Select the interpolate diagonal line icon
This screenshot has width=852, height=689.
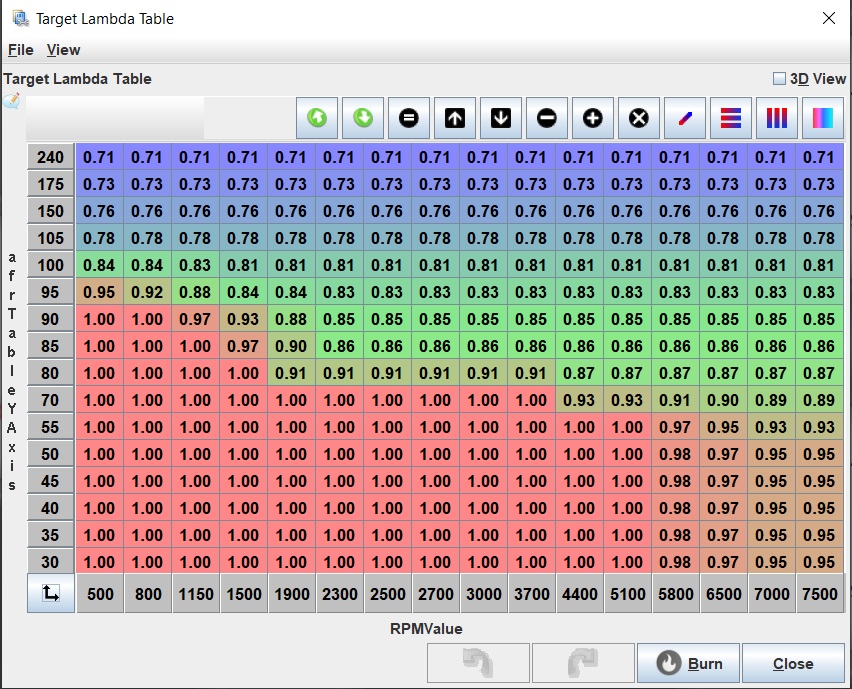pyautogui.click(x=685, y=118)
